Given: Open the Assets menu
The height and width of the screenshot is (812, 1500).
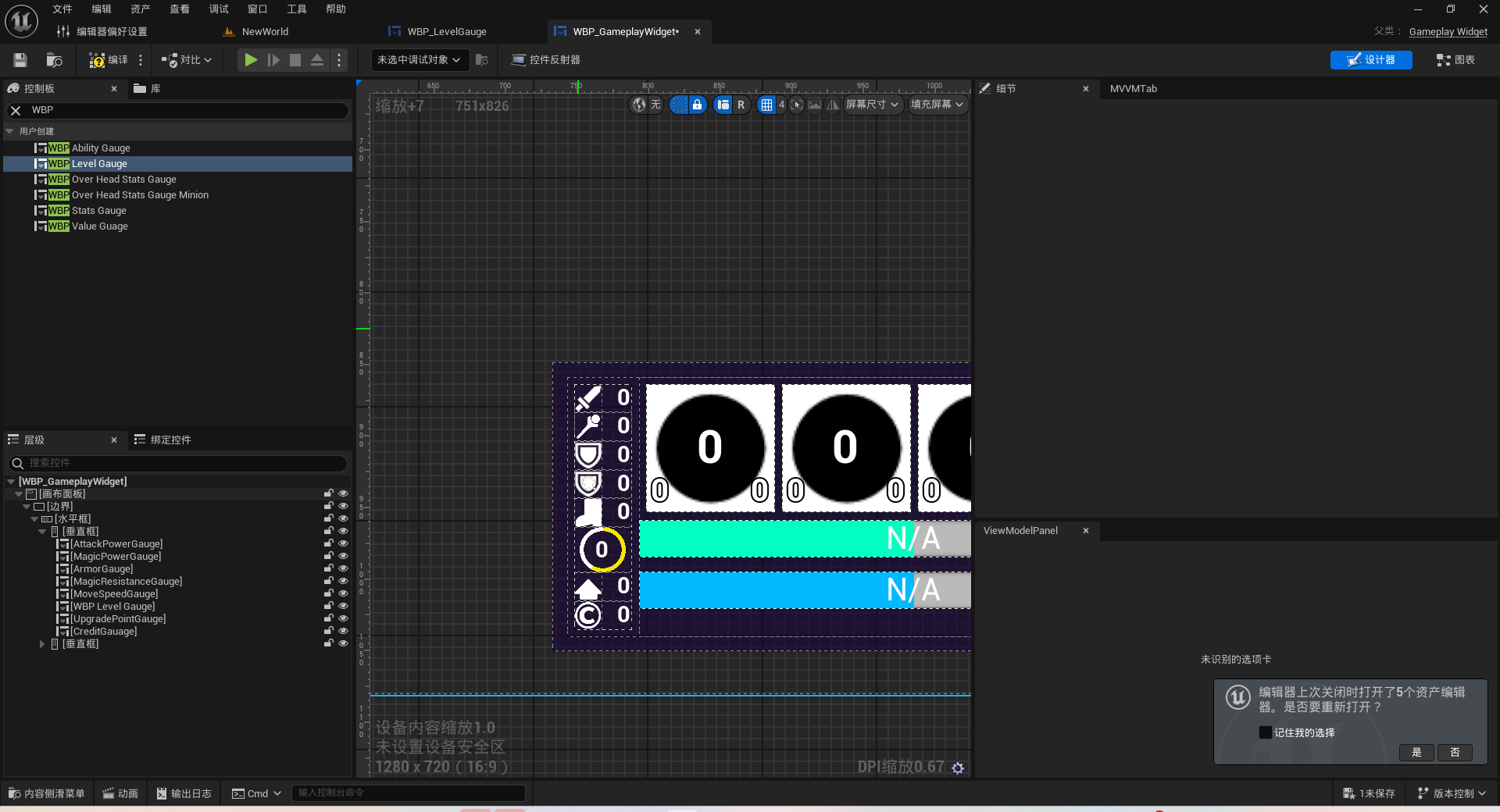Looking at the screenshot, I should click(141, 9).
